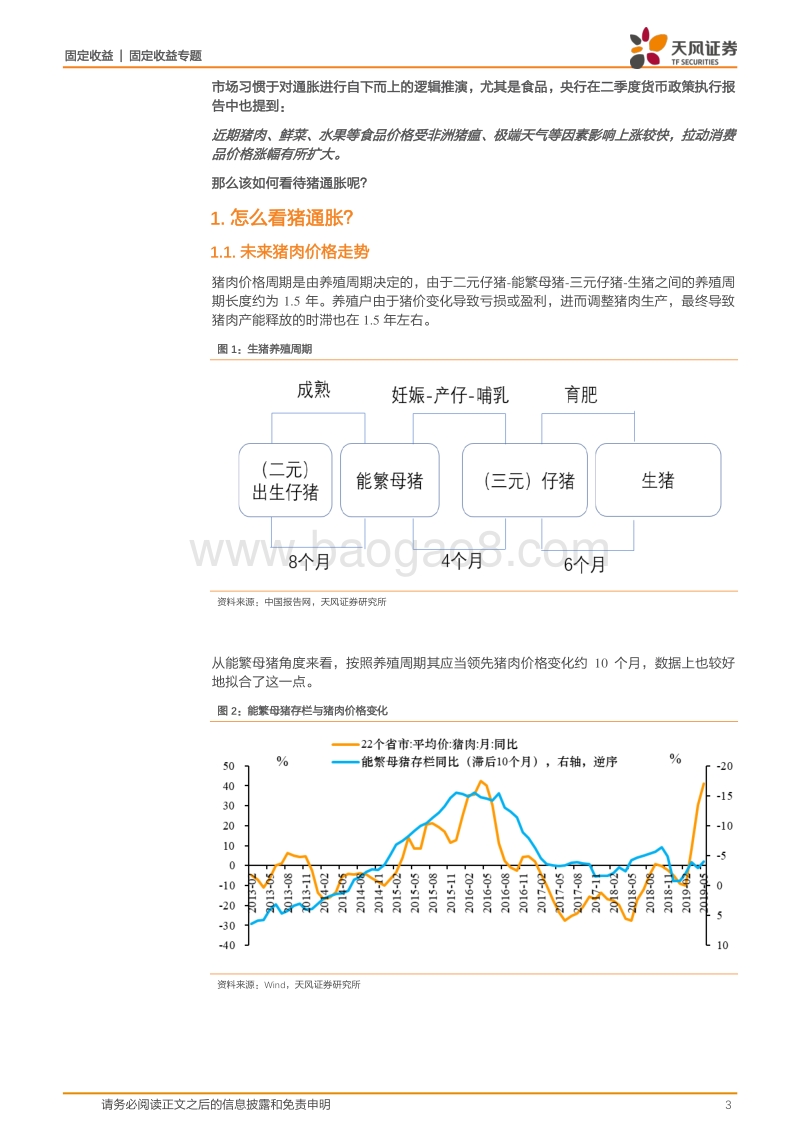Click the right axis value '10'
This screenshot has height=1132, width=800.
pyautogui.click(x=723, y=945)
